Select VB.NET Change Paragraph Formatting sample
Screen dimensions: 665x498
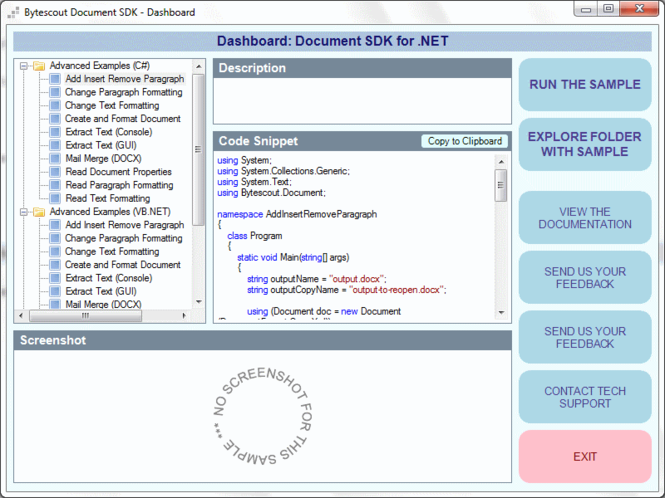123,238
